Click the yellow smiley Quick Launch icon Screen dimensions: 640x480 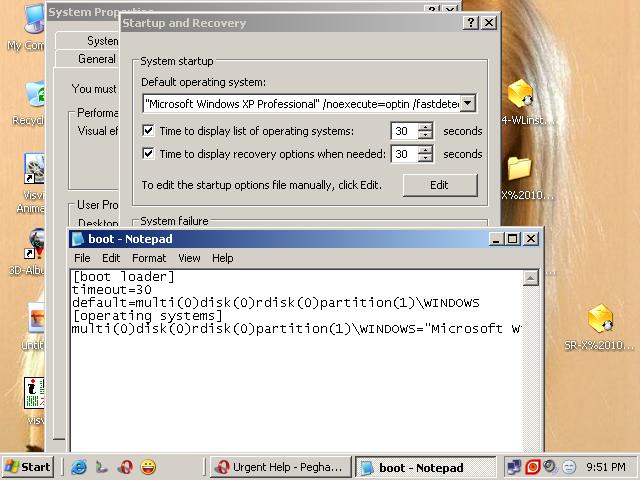149,467
